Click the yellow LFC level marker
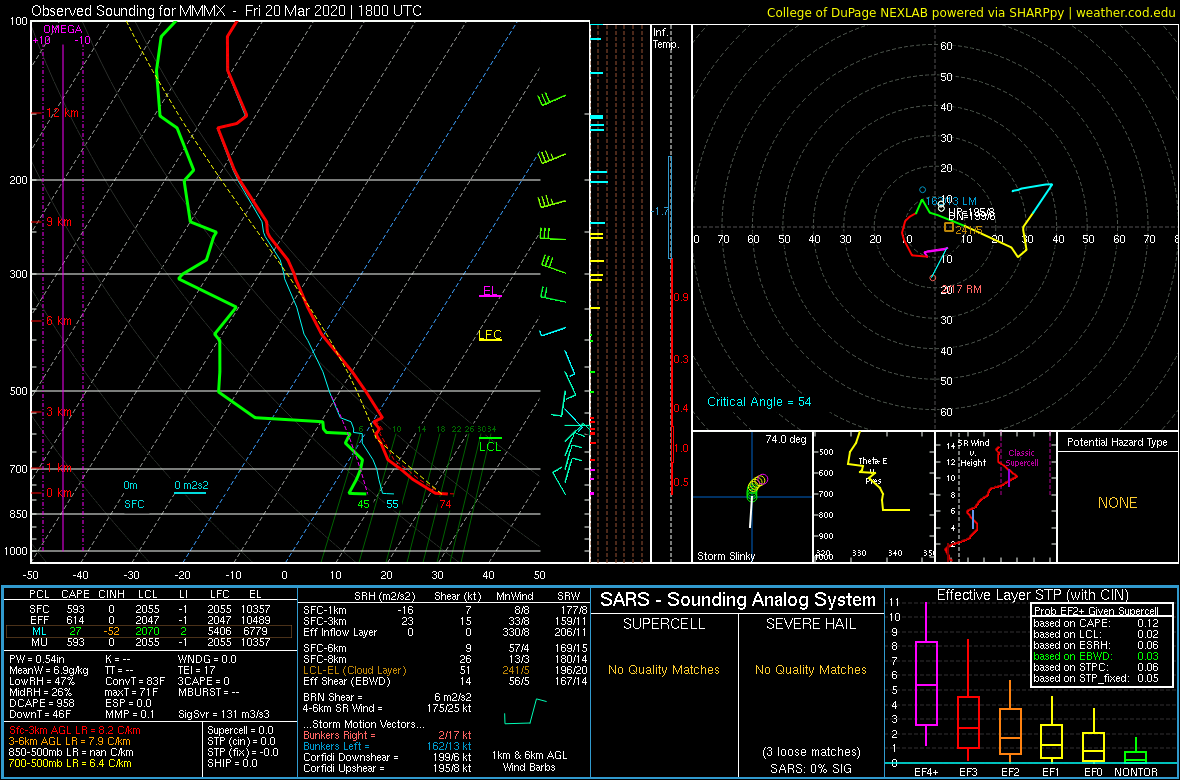1180x780 pixels. pos(490,335)
